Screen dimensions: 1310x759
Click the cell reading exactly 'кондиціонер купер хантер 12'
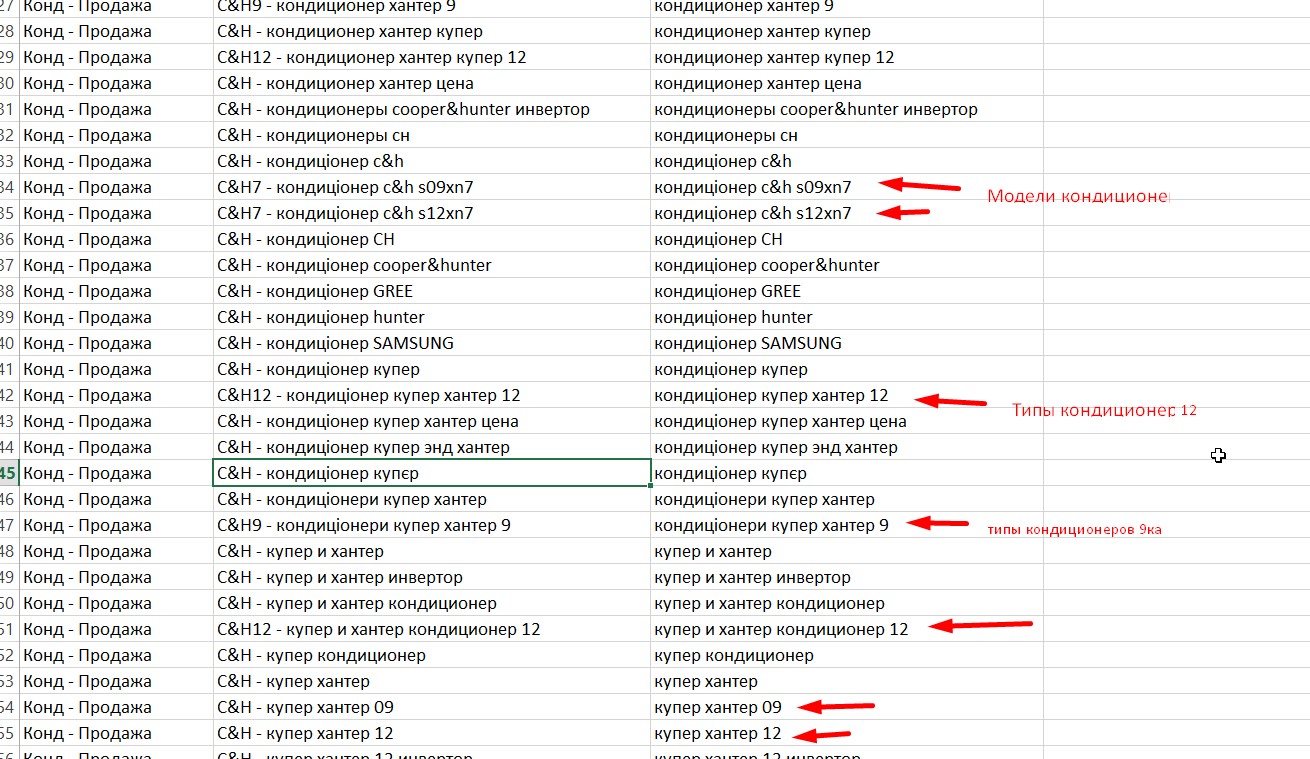coord(847,395)
